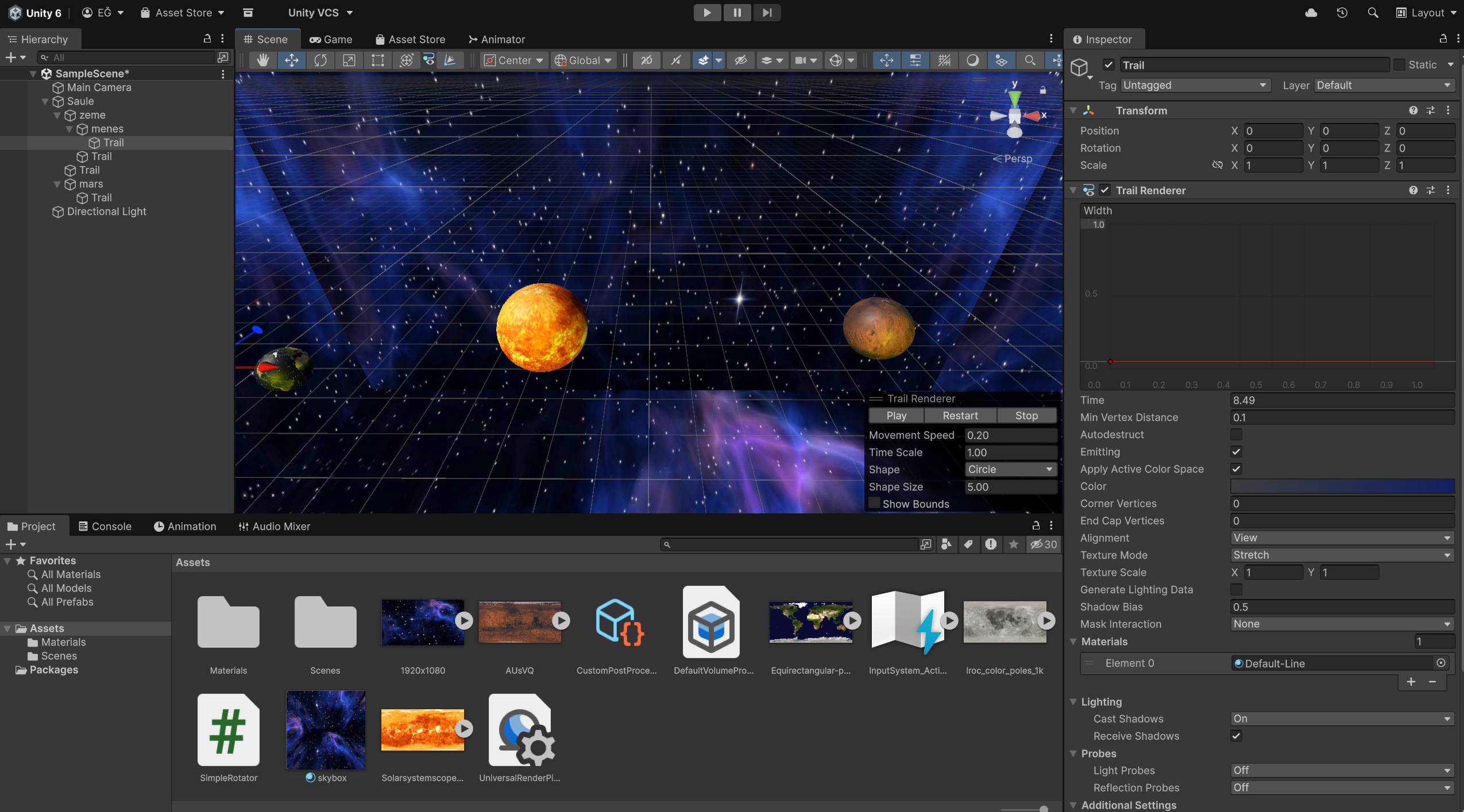Select the Scale tool
This screenshot has height=812, width=1464.
pos(349,60)
